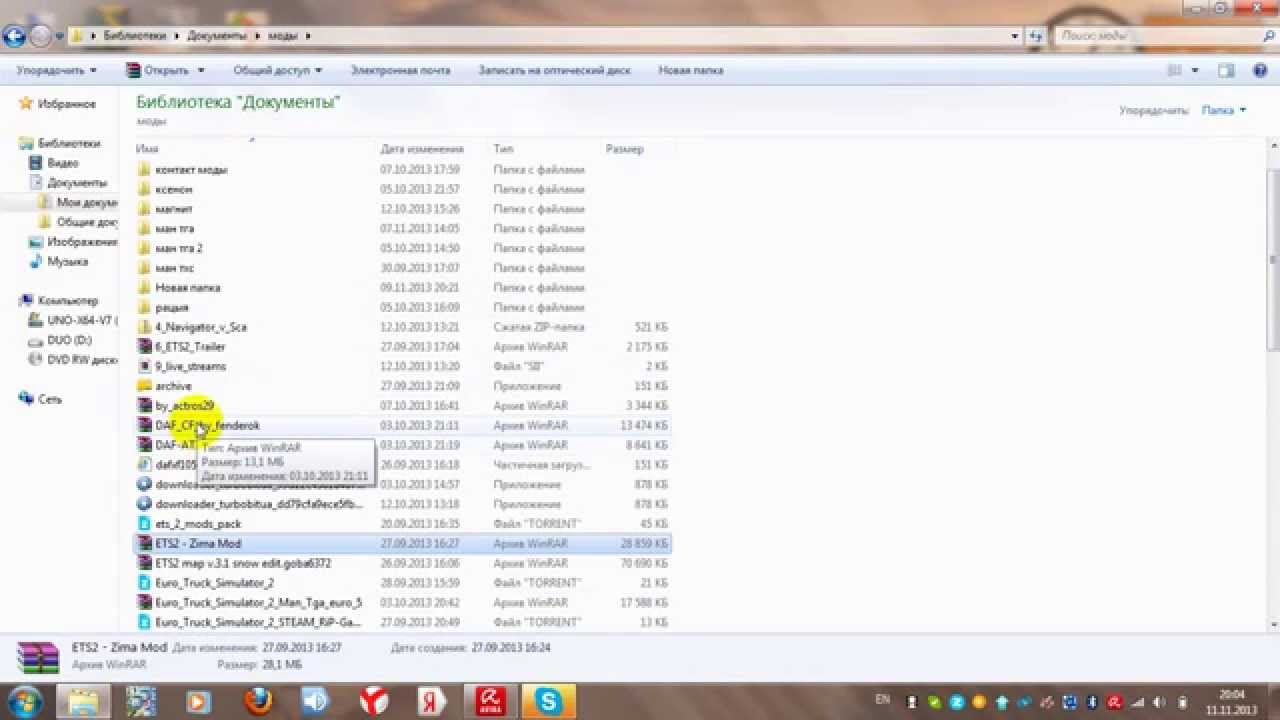The width and height of the screenshot is (1280, 720).
Task: Select Компьютер in the navigation pane
Action: tap(68, 300)
